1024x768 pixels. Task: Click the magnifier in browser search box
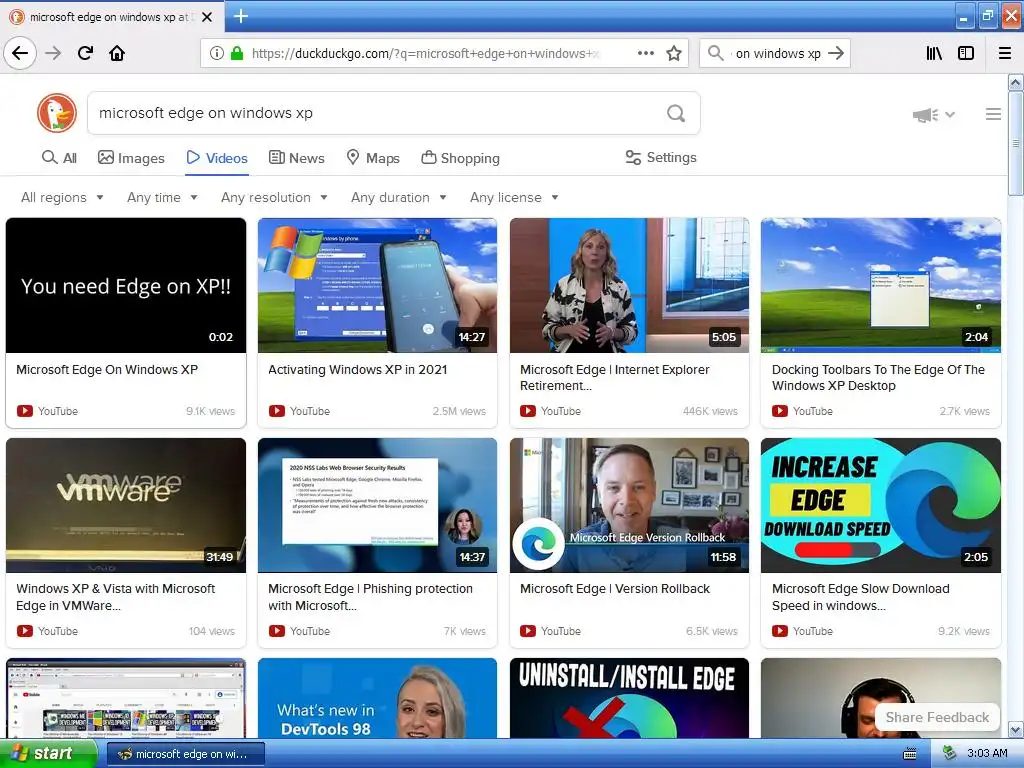coord(716,53)
